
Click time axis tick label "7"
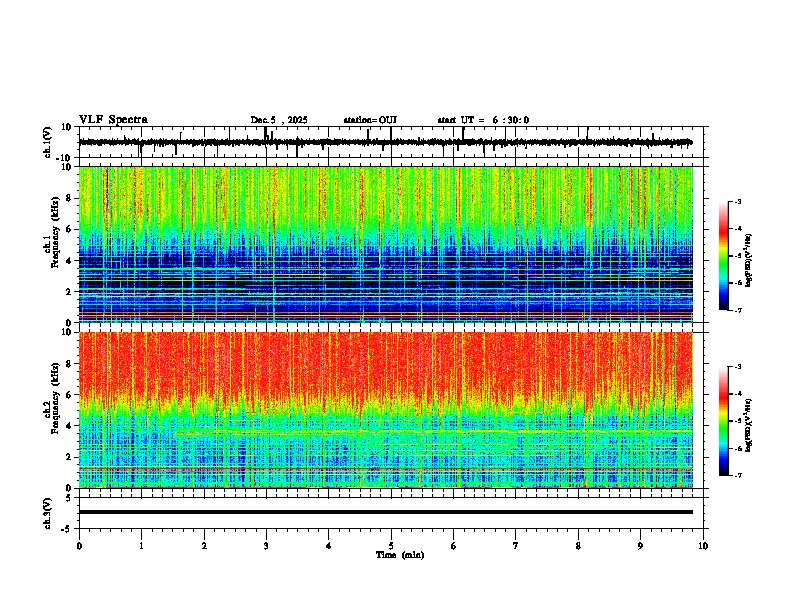coord(516,546)
